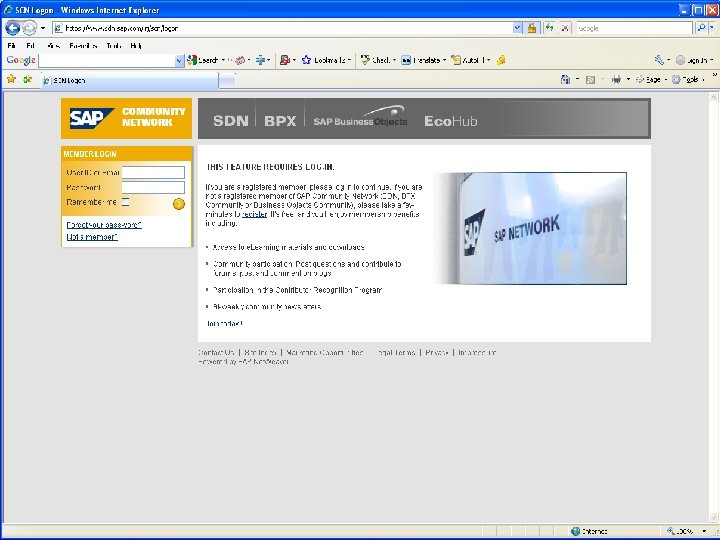Open the EcoHub section in banner
Screen dimensions: 720x540
pos(451,121)
